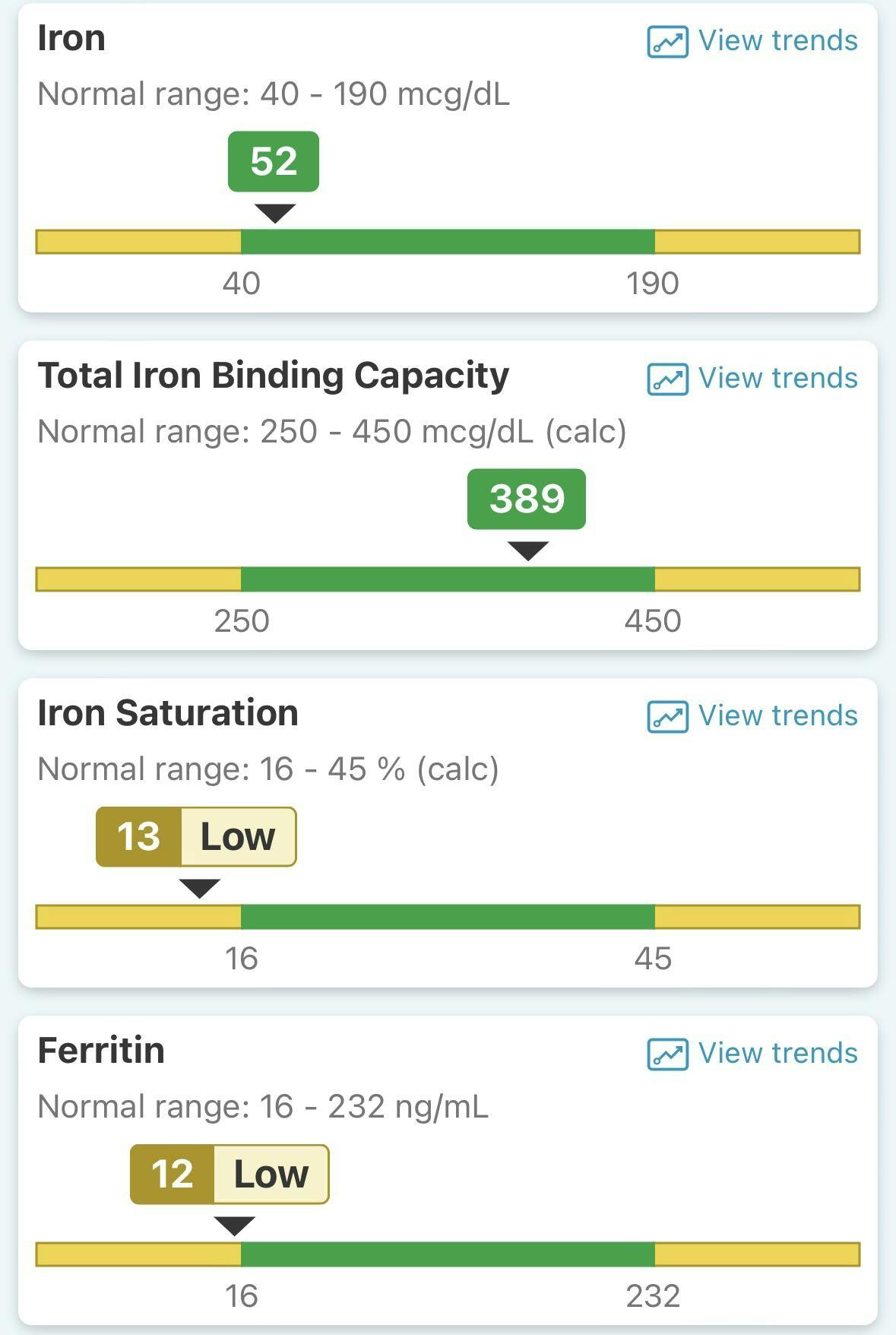The height and width of the screenshot is (1335, 896).
Task: Click the 13 Low Iron Saturation badge
Action: [196, 836]
